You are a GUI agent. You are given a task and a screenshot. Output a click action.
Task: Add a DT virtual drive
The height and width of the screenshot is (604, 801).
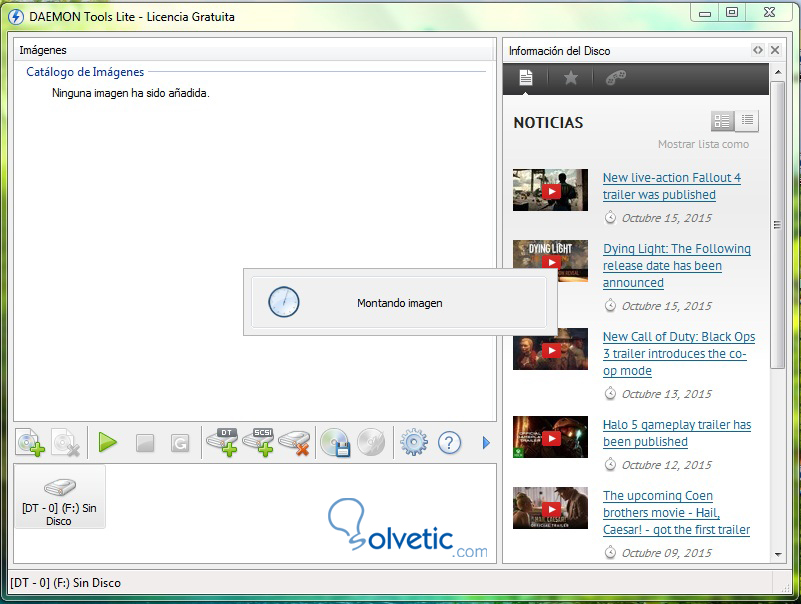pyautogui.click(x=222, y=442)
